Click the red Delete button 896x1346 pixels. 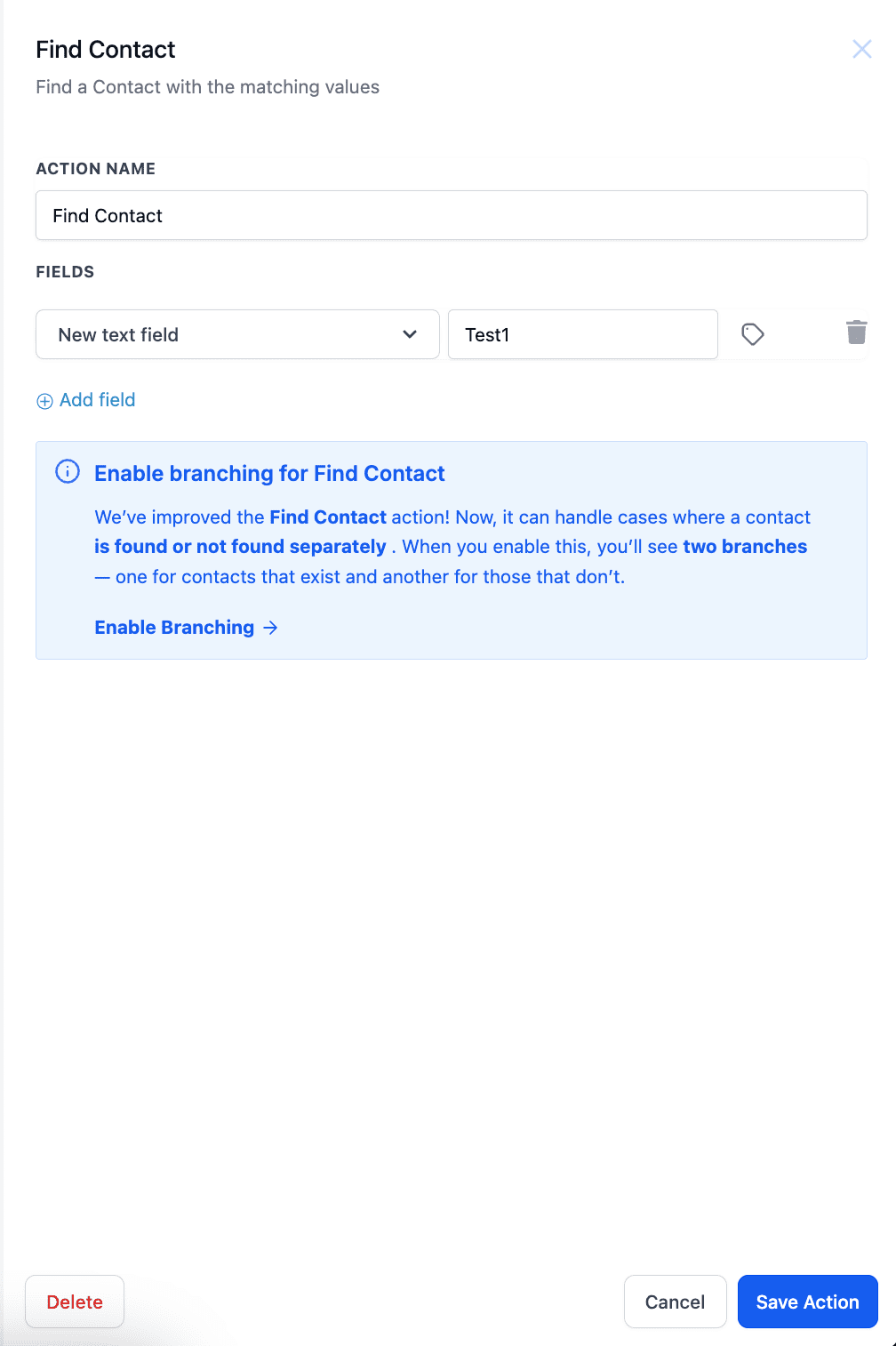[x=75, y=1302]
